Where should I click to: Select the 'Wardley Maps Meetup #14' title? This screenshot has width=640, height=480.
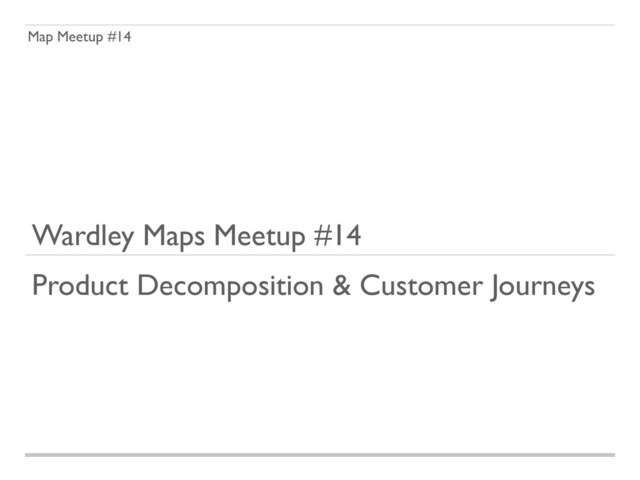click(196, 236)
